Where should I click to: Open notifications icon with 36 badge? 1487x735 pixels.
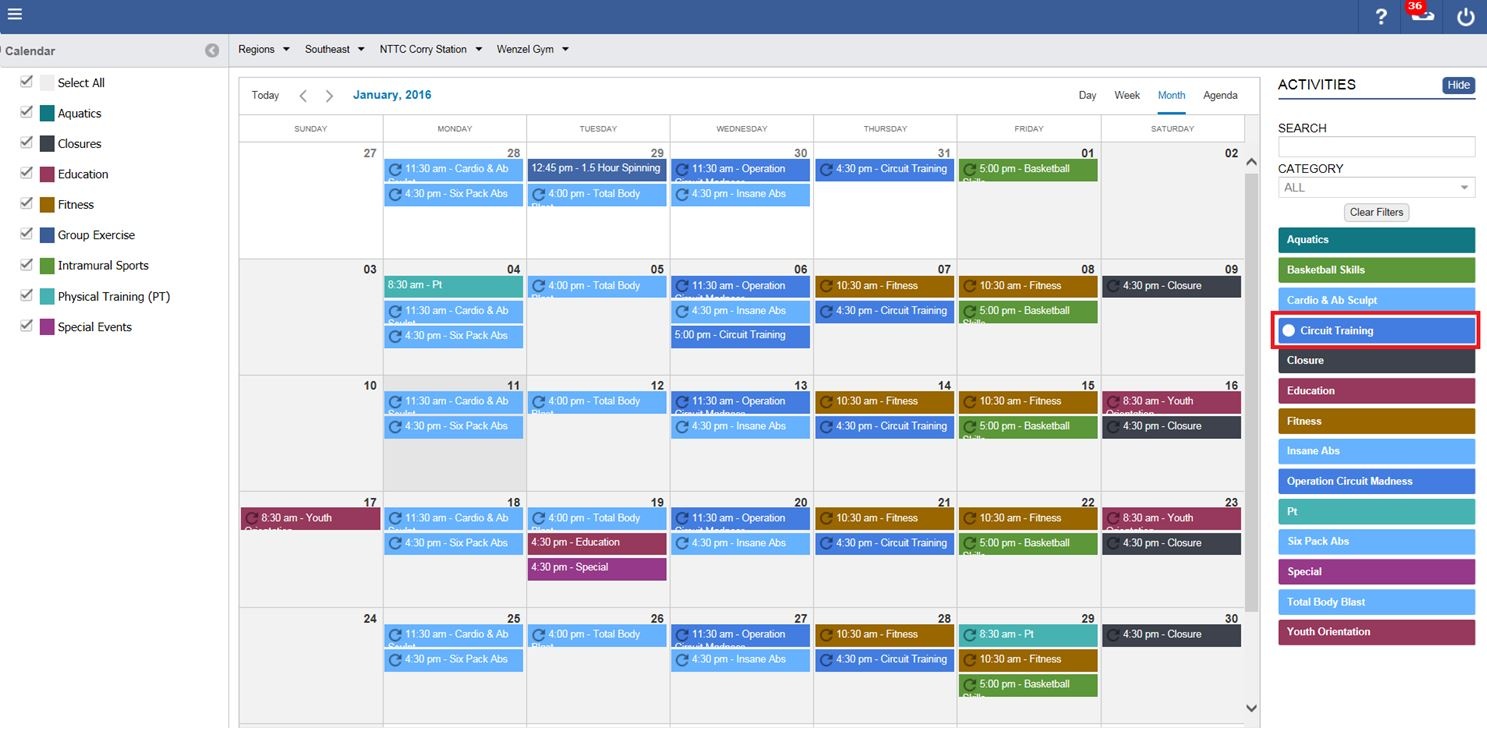(1420, 15)
